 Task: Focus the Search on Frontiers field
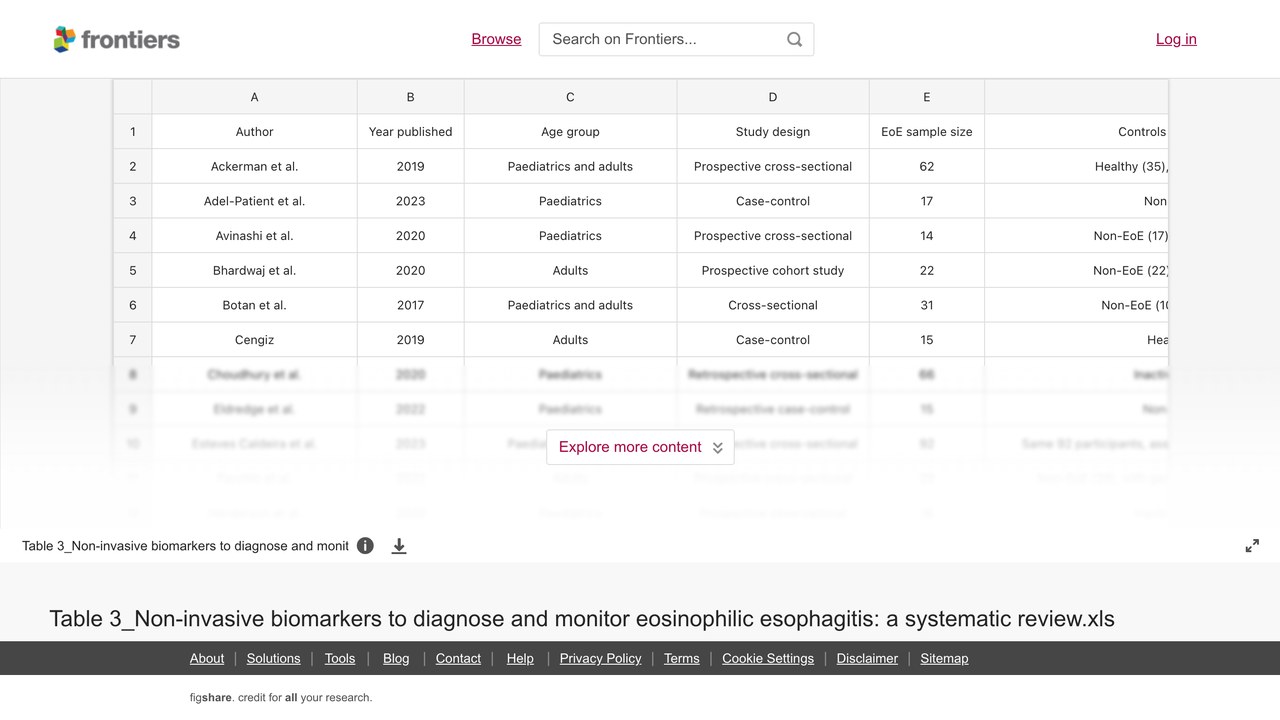pyautogui.click(x=676, y=39)
